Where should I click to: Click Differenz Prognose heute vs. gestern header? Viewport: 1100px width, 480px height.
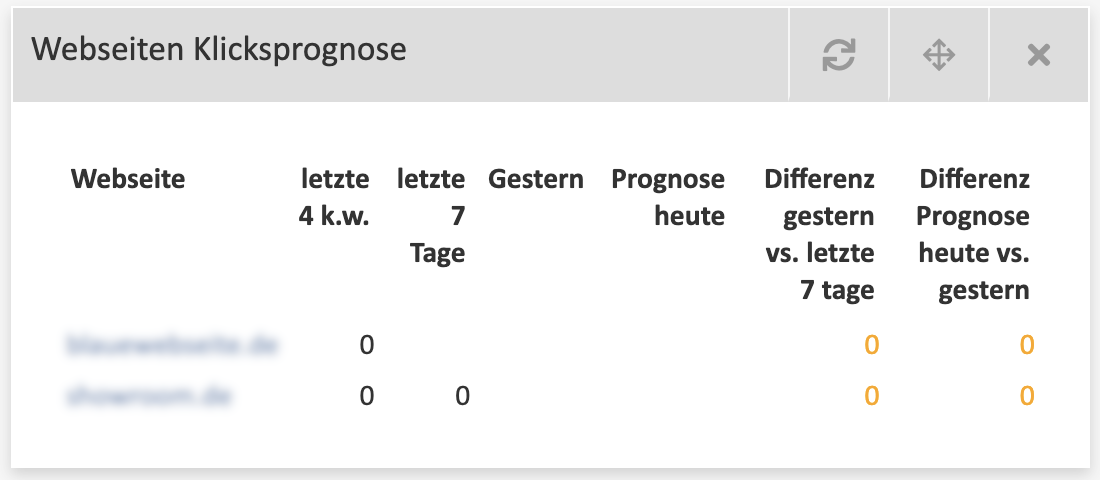click(973, 234)
